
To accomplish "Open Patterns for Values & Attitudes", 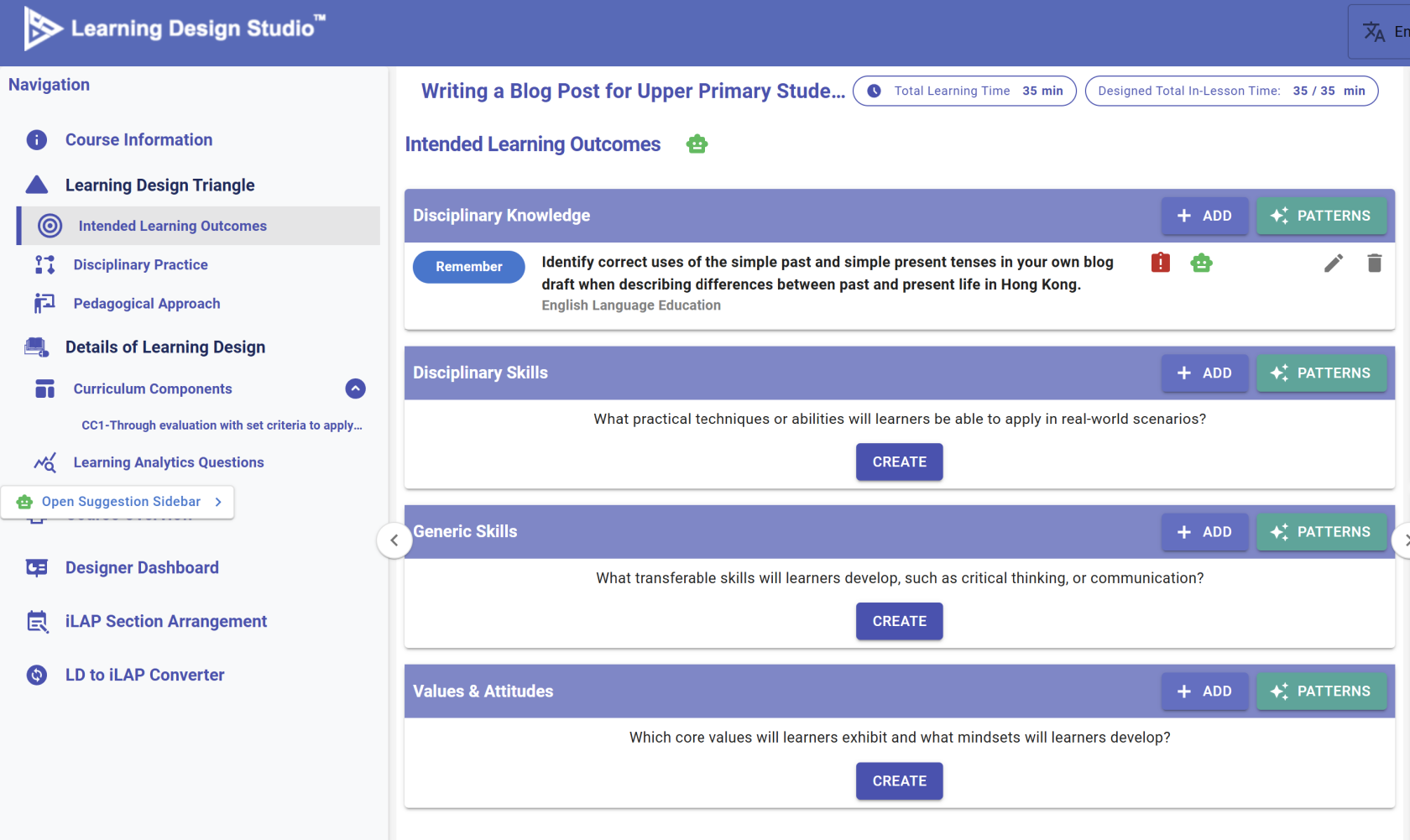I will 1321,691.
